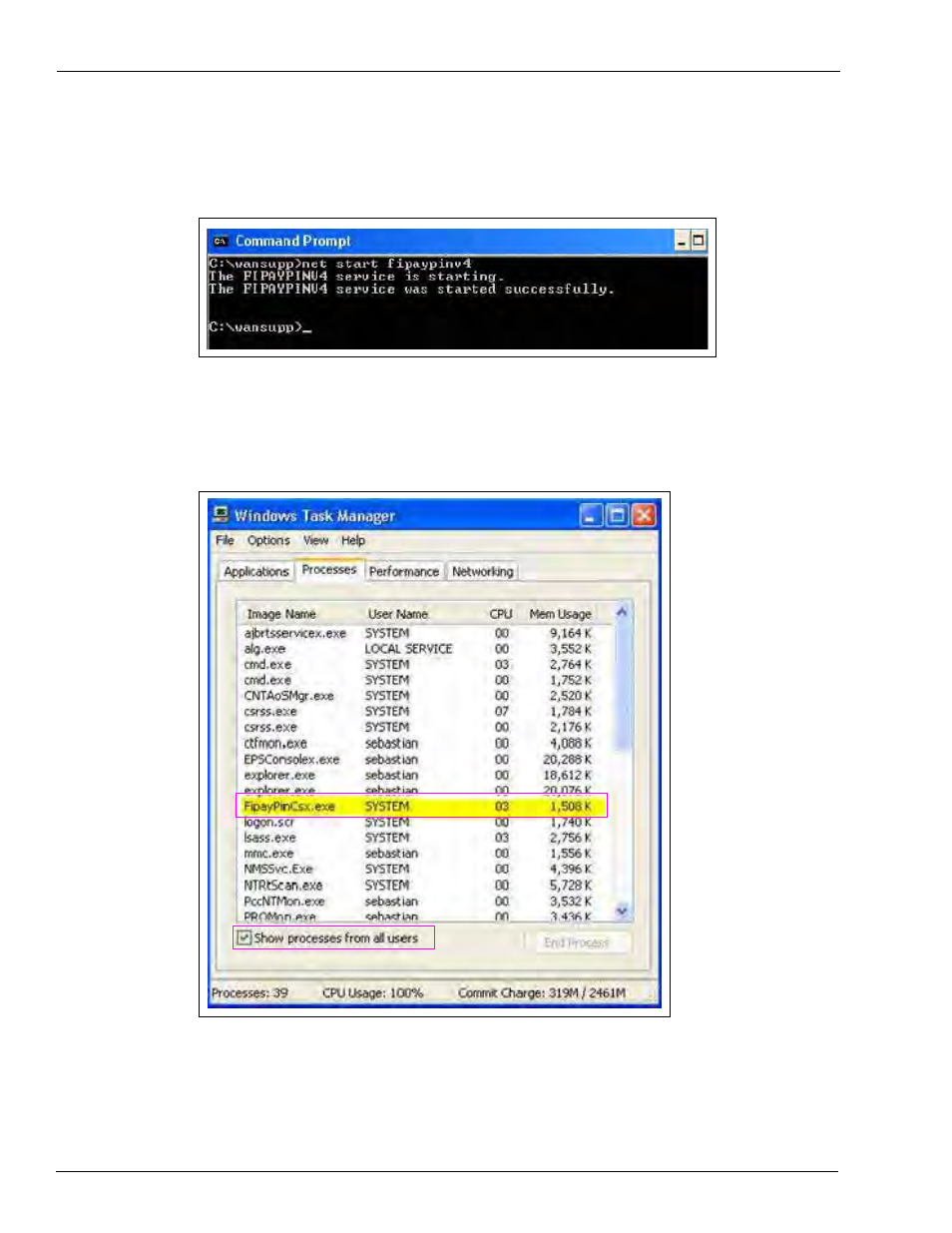Click the process list scroll down arrow
Image resolution: width=952 pixels, height=1233 pixels.
pos(622,911)
